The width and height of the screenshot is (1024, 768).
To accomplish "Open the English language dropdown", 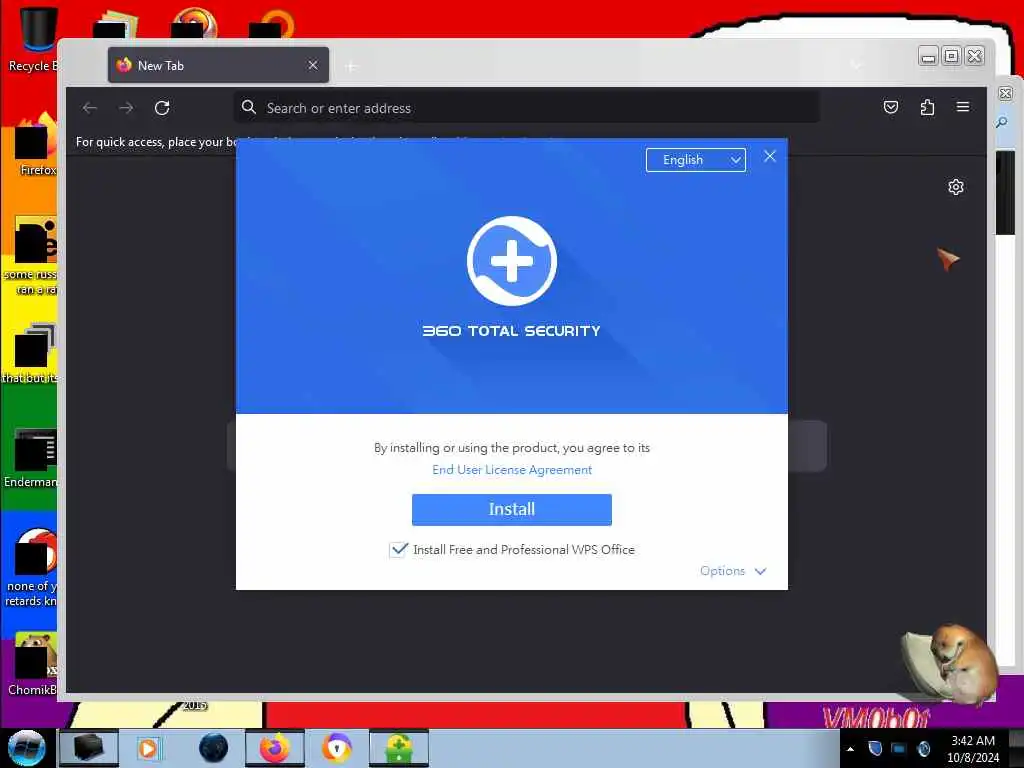I will (x=696, y=160).
